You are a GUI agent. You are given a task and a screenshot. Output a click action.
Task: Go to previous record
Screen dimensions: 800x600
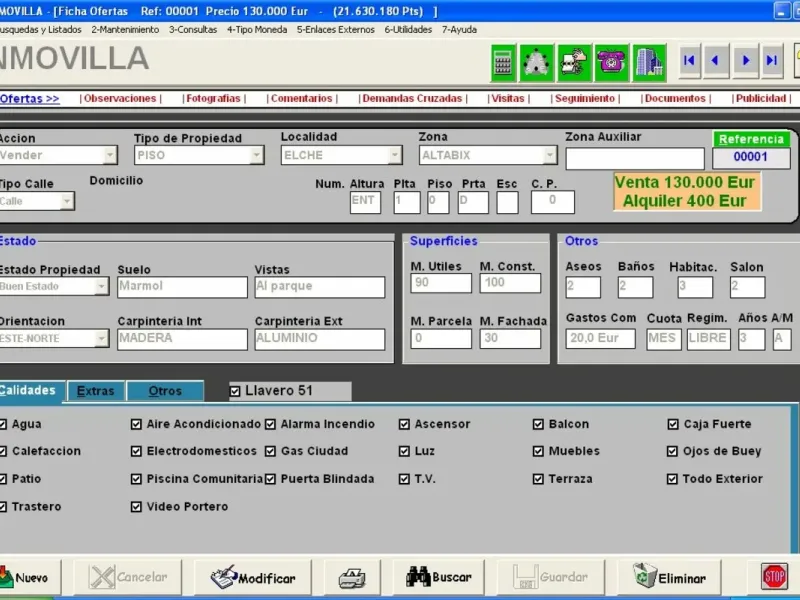tap(716, 61)
